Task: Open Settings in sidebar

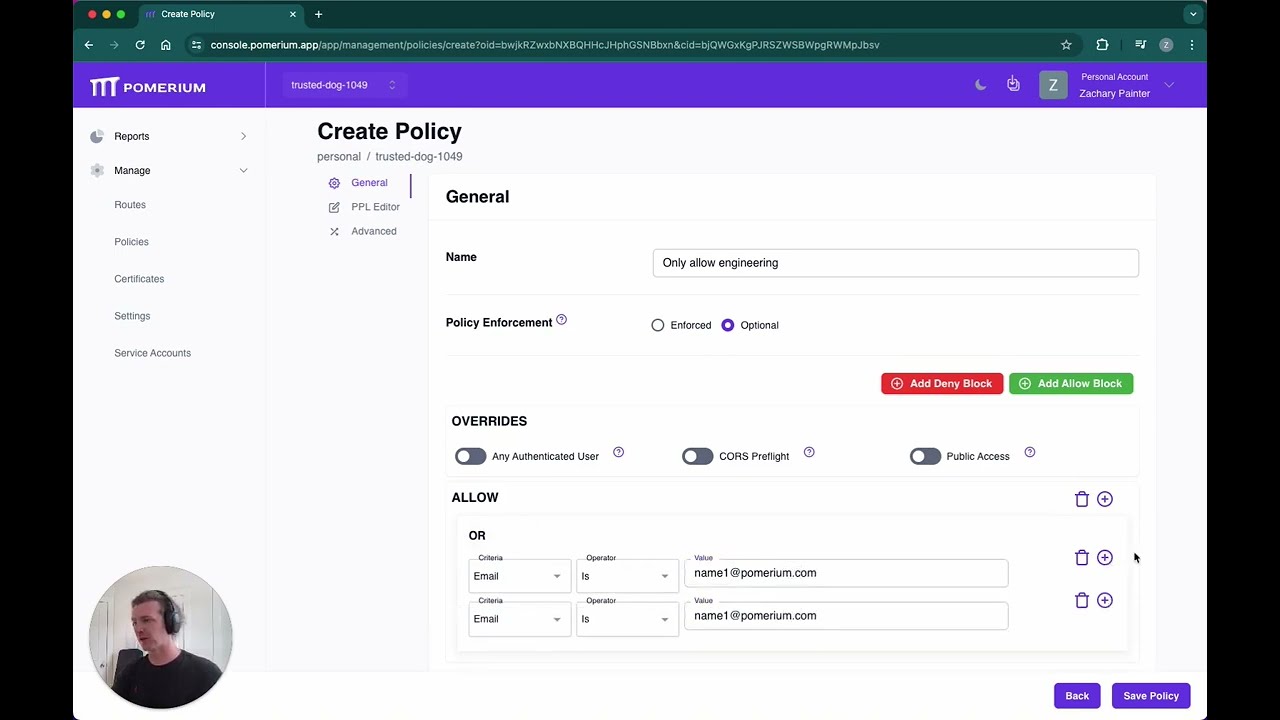Action: click(132, 316)
